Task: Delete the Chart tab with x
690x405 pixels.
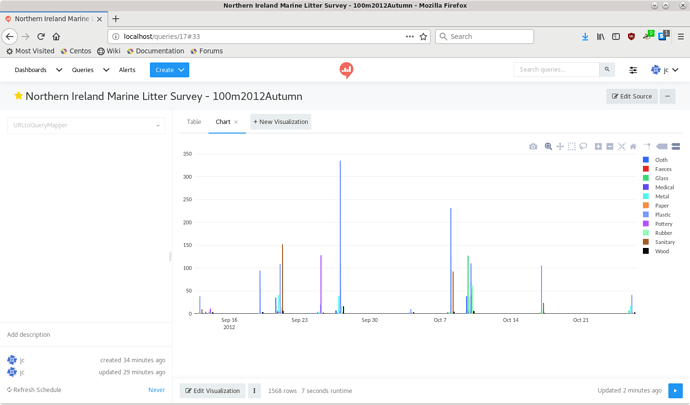Action: pos(236,122)
